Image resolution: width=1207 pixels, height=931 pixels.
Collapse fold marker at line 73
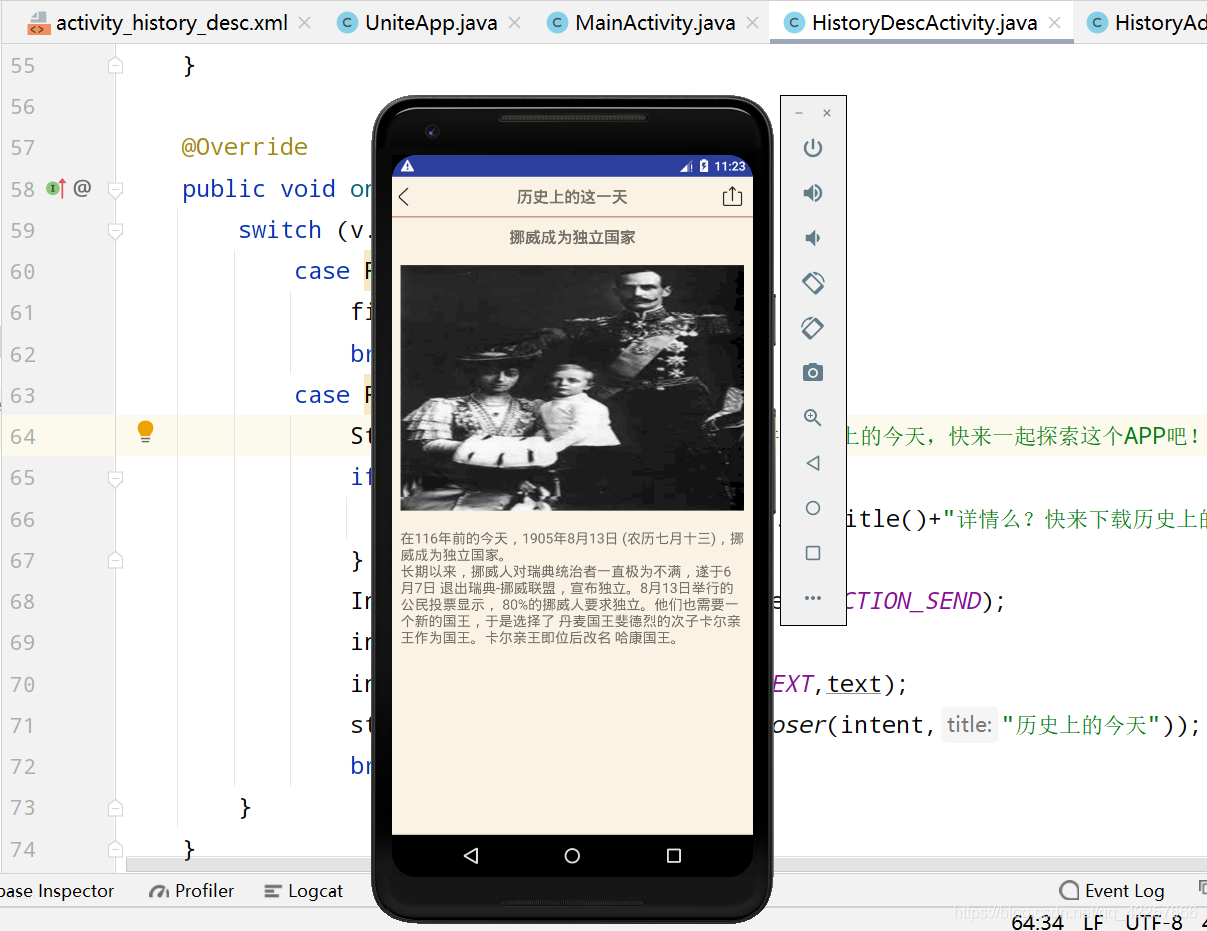(115, 808)
